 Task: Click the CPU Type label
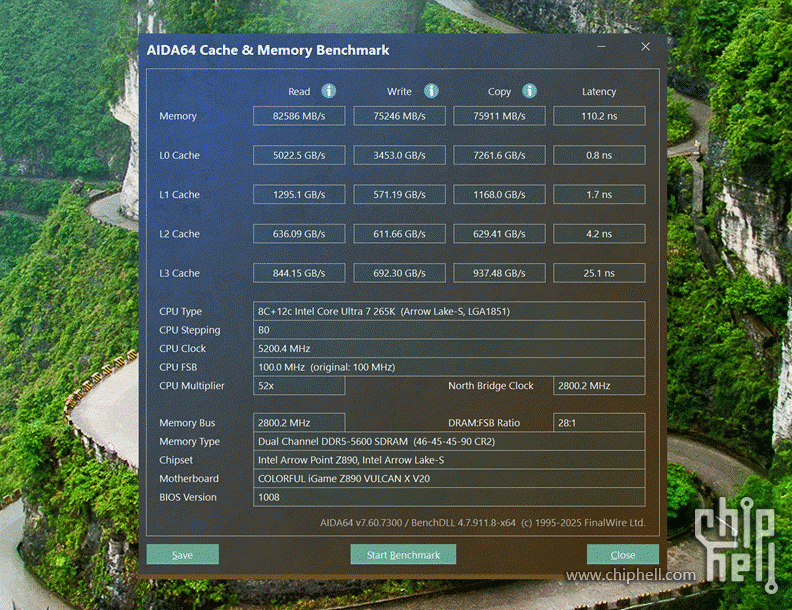click(180, 312)
